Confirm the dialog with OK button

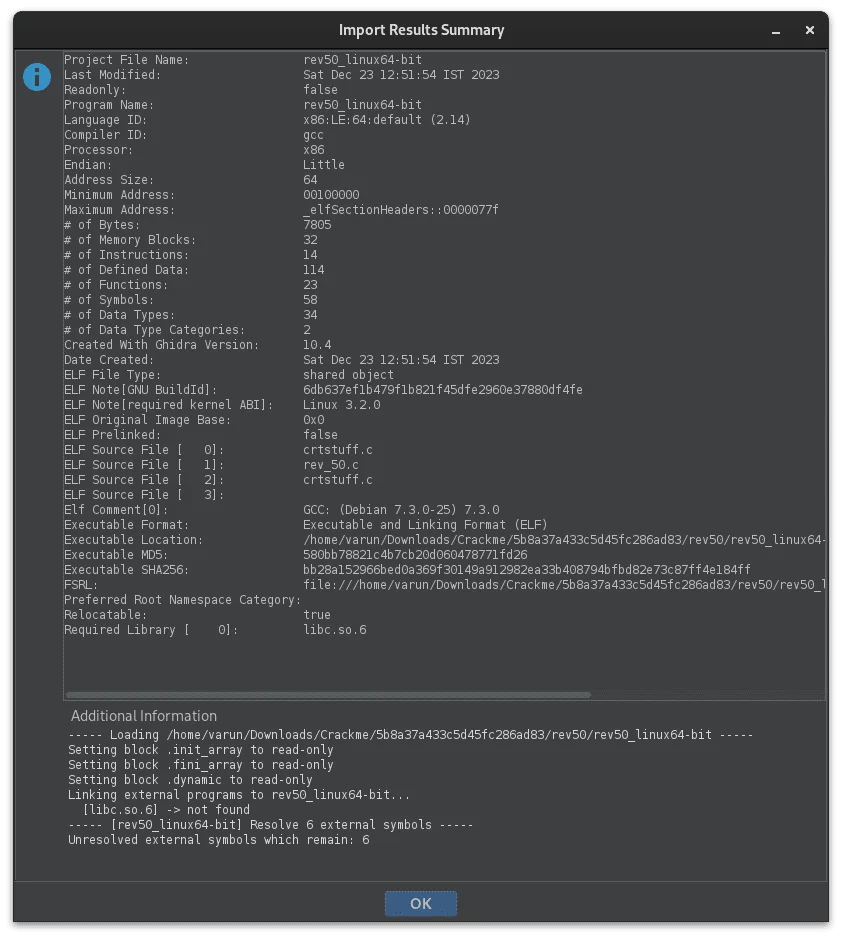click(x=420, y=903)
